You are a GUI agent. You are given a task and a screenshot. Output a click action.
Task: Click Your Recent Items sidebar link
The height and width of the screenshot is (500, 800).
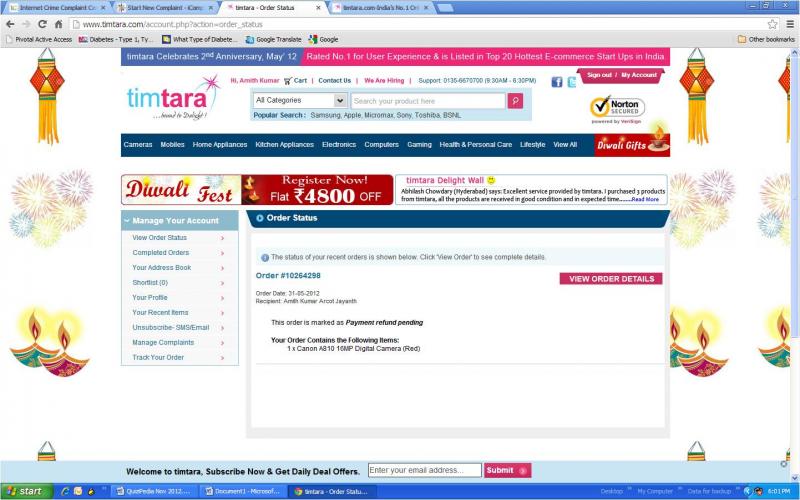[160, 313]
